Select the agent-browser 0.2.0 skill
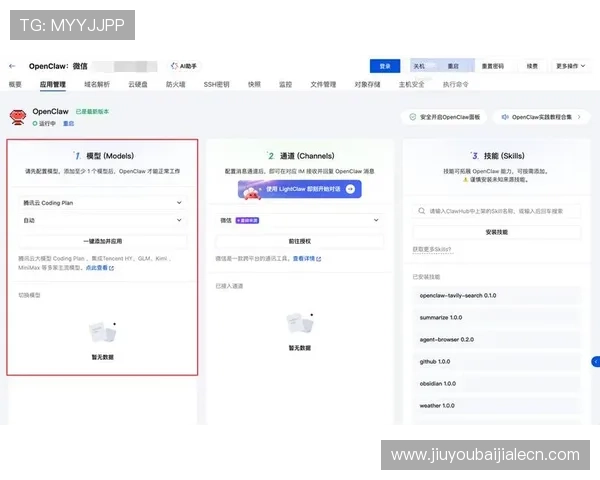Viewport: 600px width, 480px height. (497, 340)
